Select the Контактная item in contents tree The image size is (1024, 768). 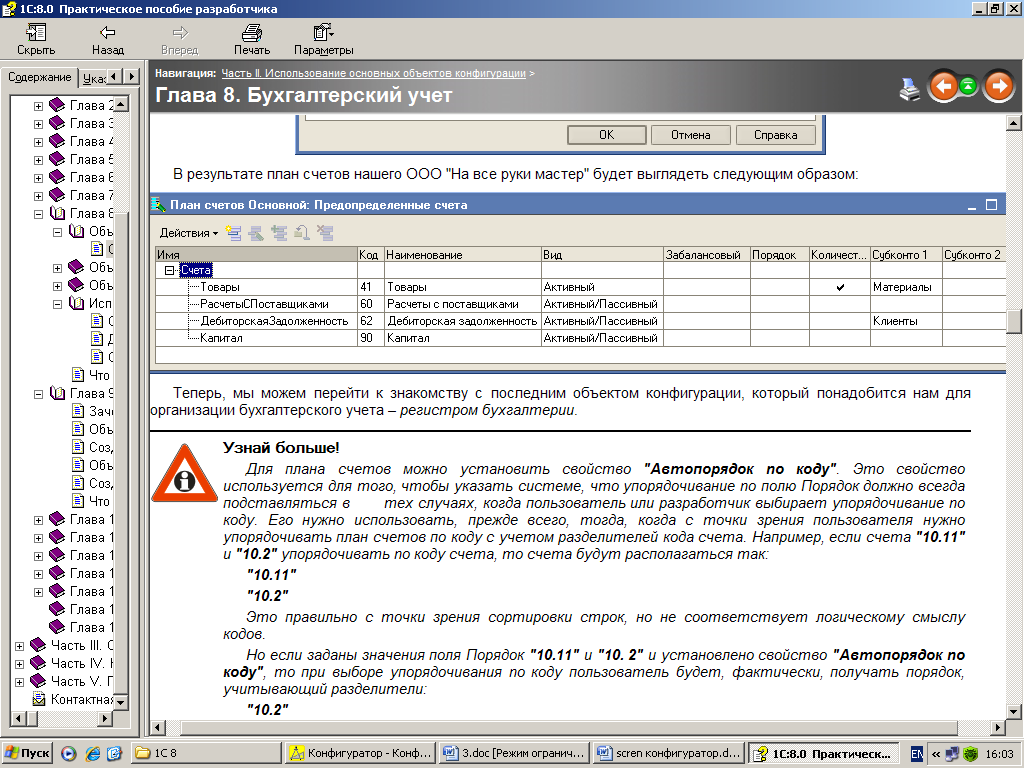[82, 699]
